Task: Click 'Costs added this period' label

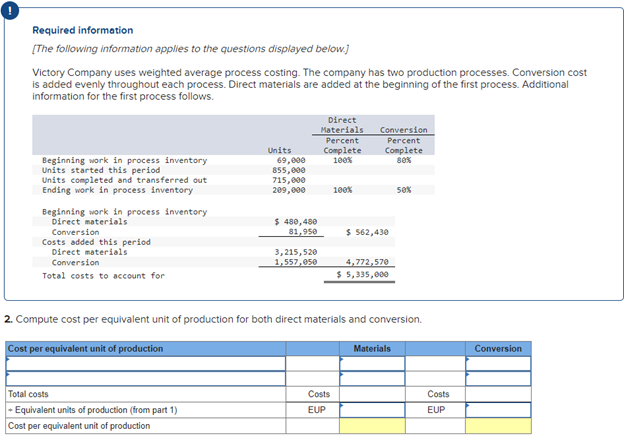Action: tap(96, 242)
